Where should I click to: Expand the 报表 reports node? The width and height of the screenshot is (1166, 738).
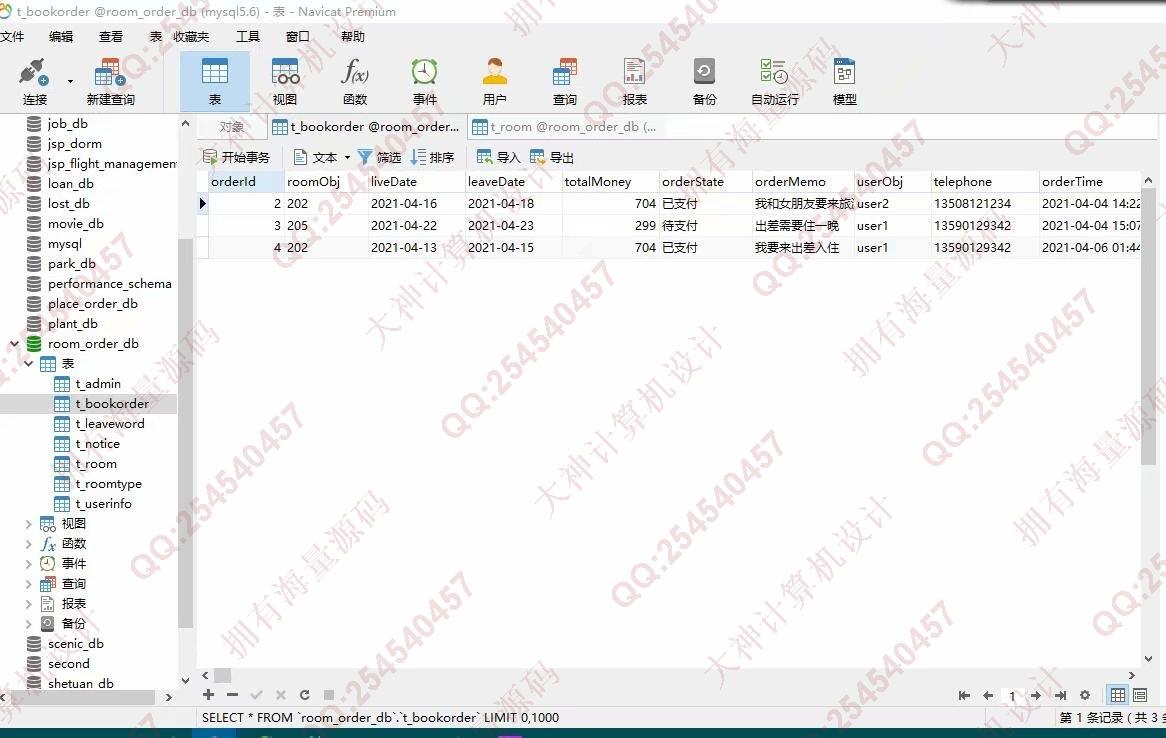click(x=28, y=604)
